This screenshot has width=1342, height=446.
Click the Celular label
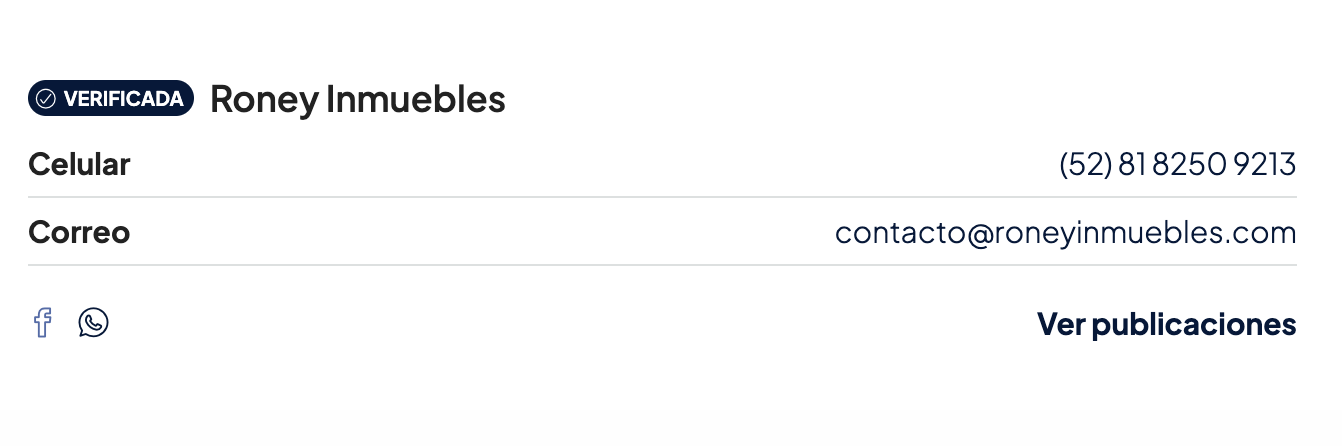pos(79,164)
